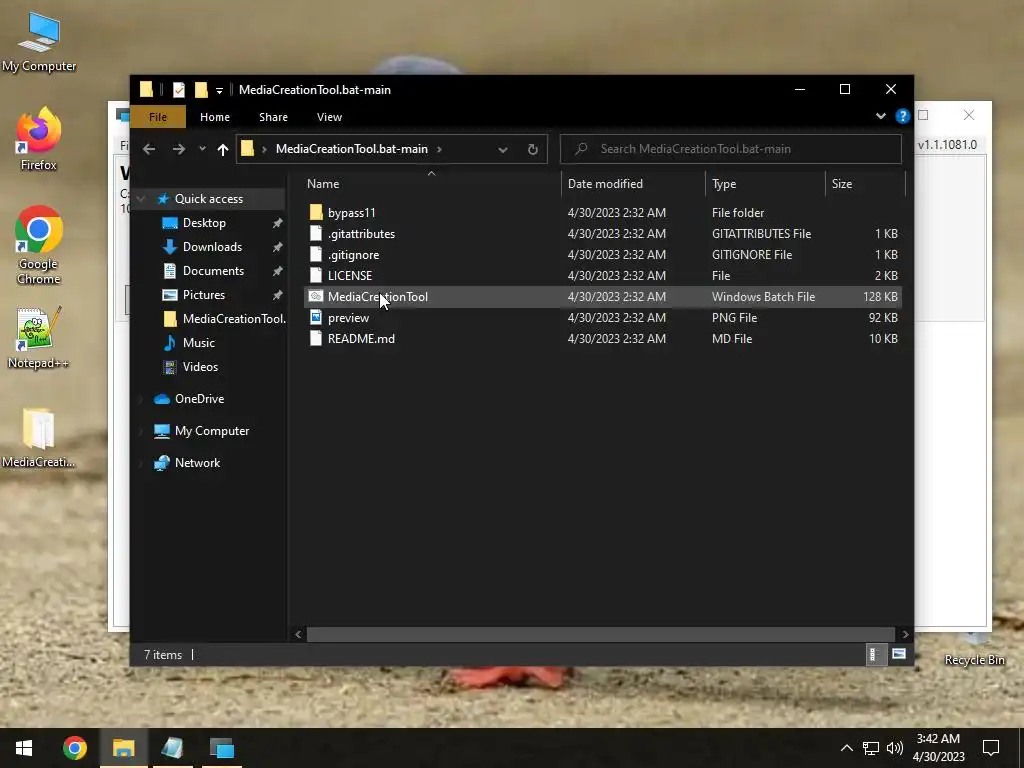Click New folder quick access toolbar icon
The width and height of the screenshot is (1024, 768).
[x=201, y=90]
